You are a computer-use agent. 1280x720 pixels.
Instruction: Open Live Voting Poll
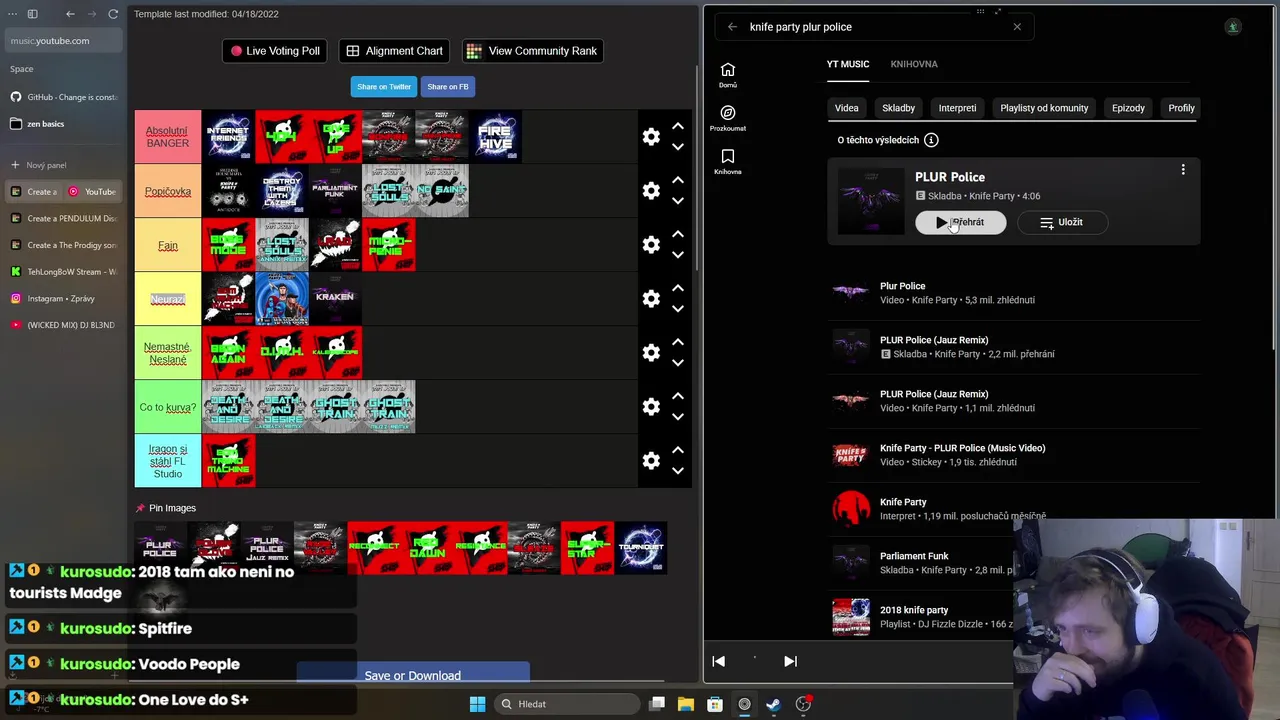(x=275, y=51)
